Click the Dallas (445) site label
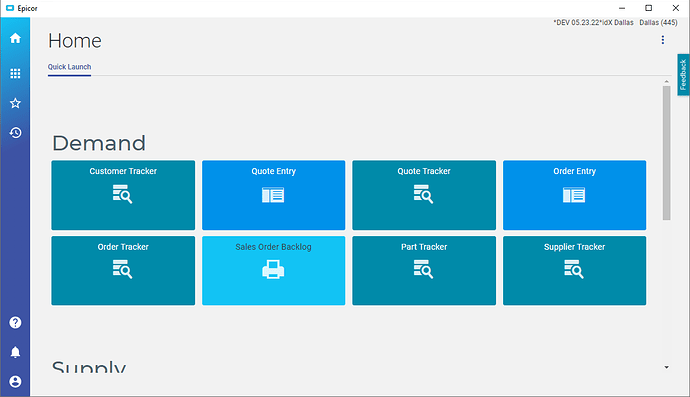690x397 pixels. [x=658, y=22]
